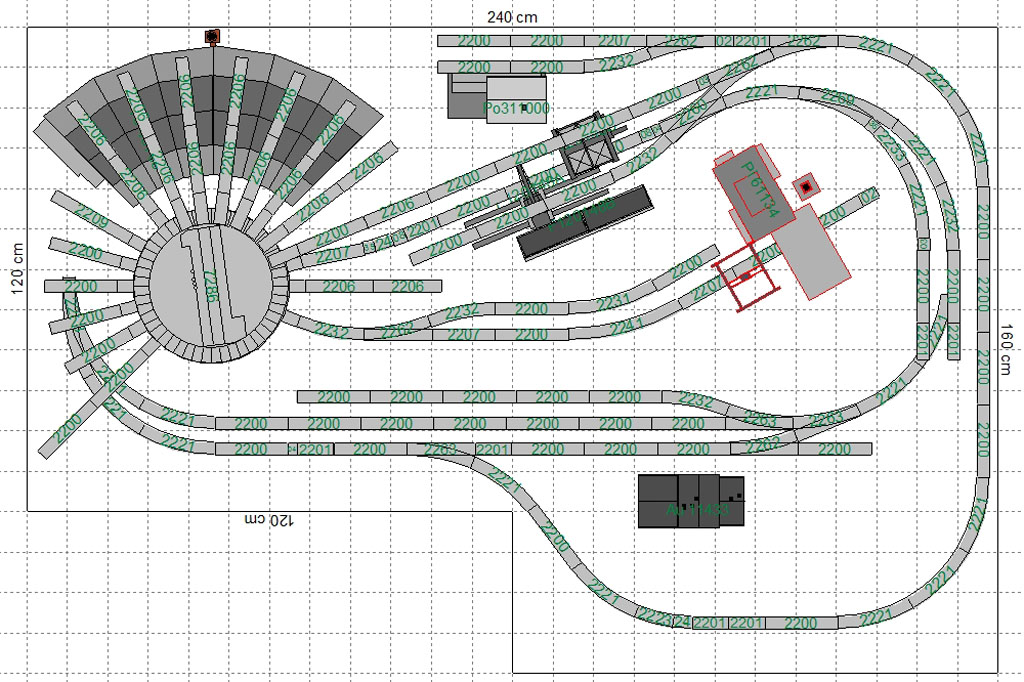The height and width of the screenshot is (682, 1024).
Task: Click the 2232 turnout on the second top row
Action: click(617, 64)
